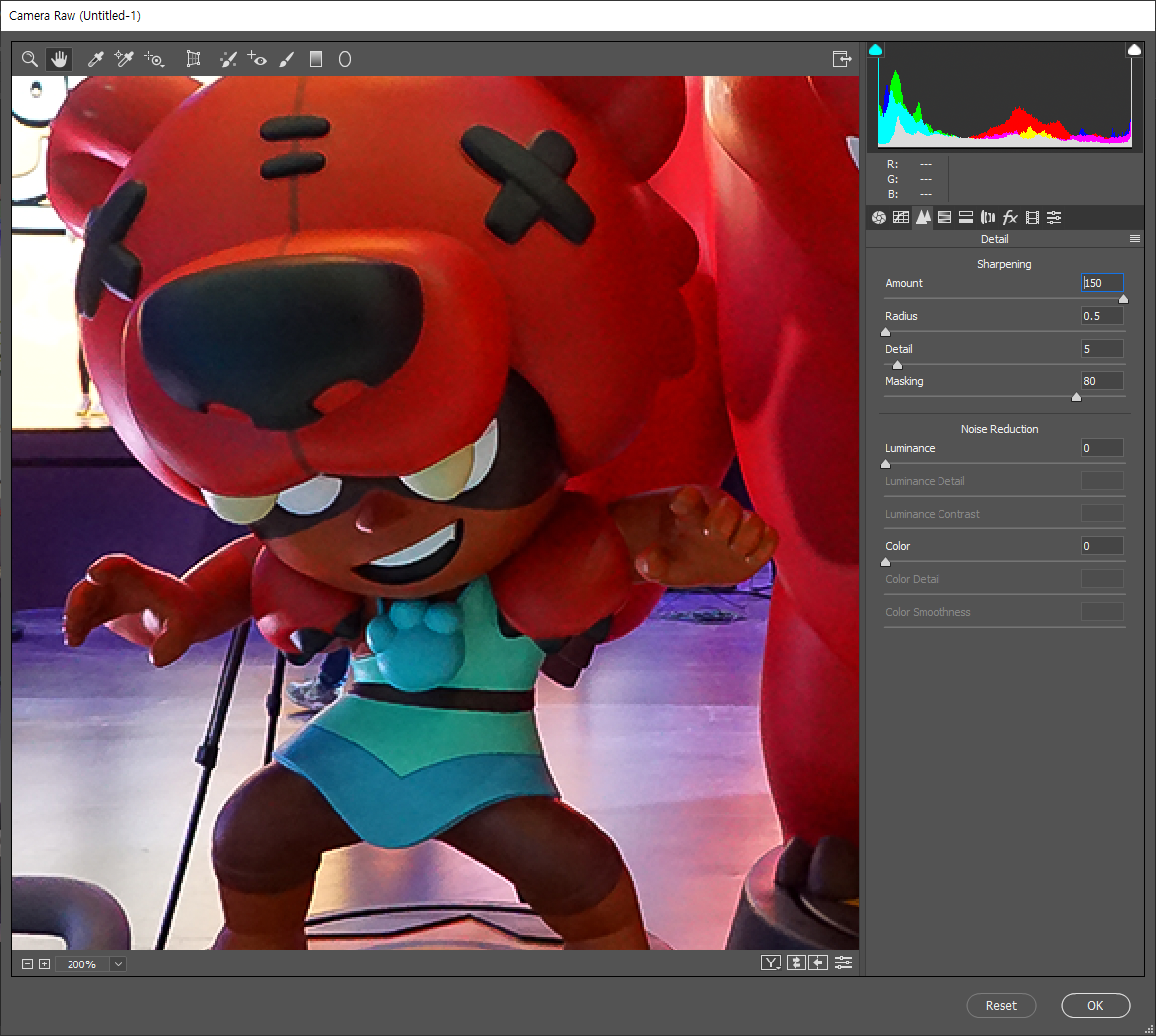Click the Amount slider handle
1156x1036 pixels.
(1123, 299)
